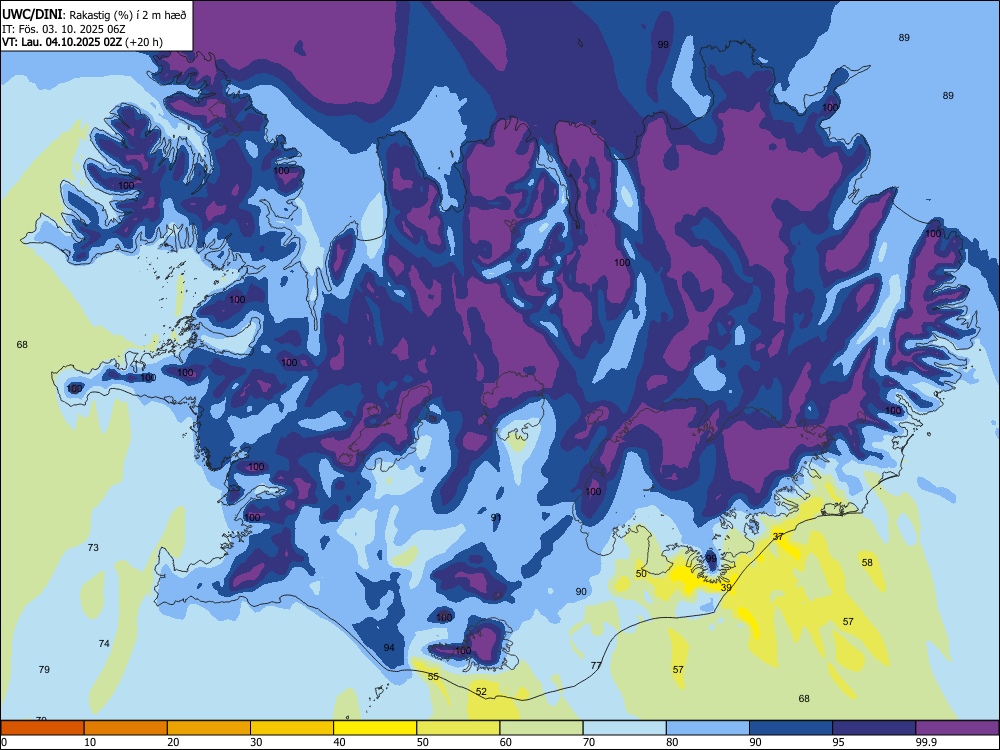Click the humidity value 94 on the map
Viewport: 1000px width, 750px height.
coord(389,647)
